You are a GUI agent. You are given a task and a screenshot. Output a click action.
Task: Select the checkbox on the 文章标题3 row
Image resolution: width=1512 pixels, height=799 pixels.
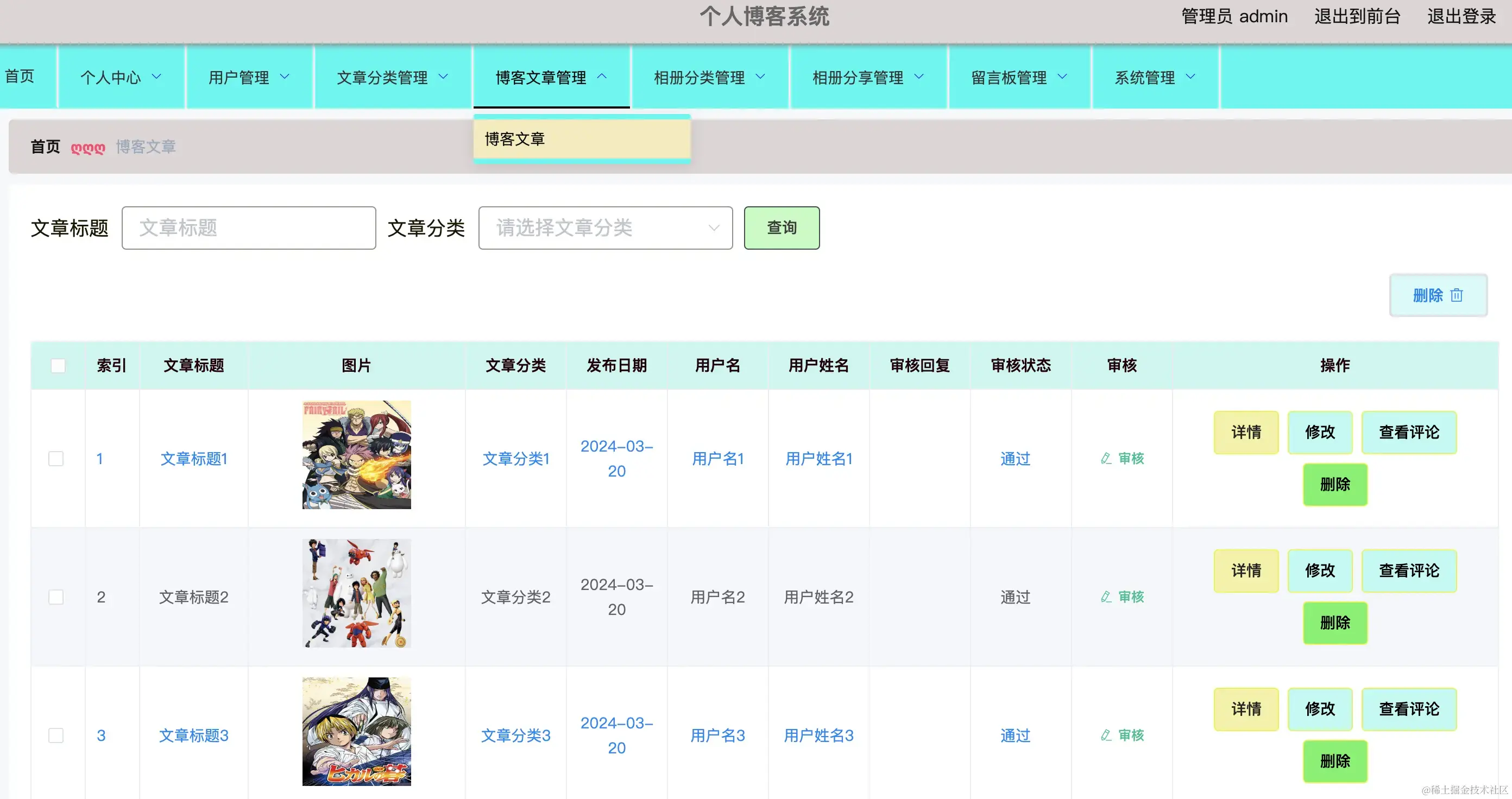click(x=56, y=735)
